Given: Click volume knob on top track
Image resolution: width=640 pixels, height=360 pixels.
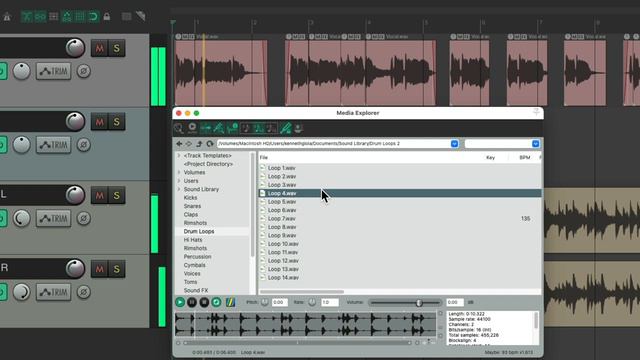Looking at the screenshot, I should 75,48.
